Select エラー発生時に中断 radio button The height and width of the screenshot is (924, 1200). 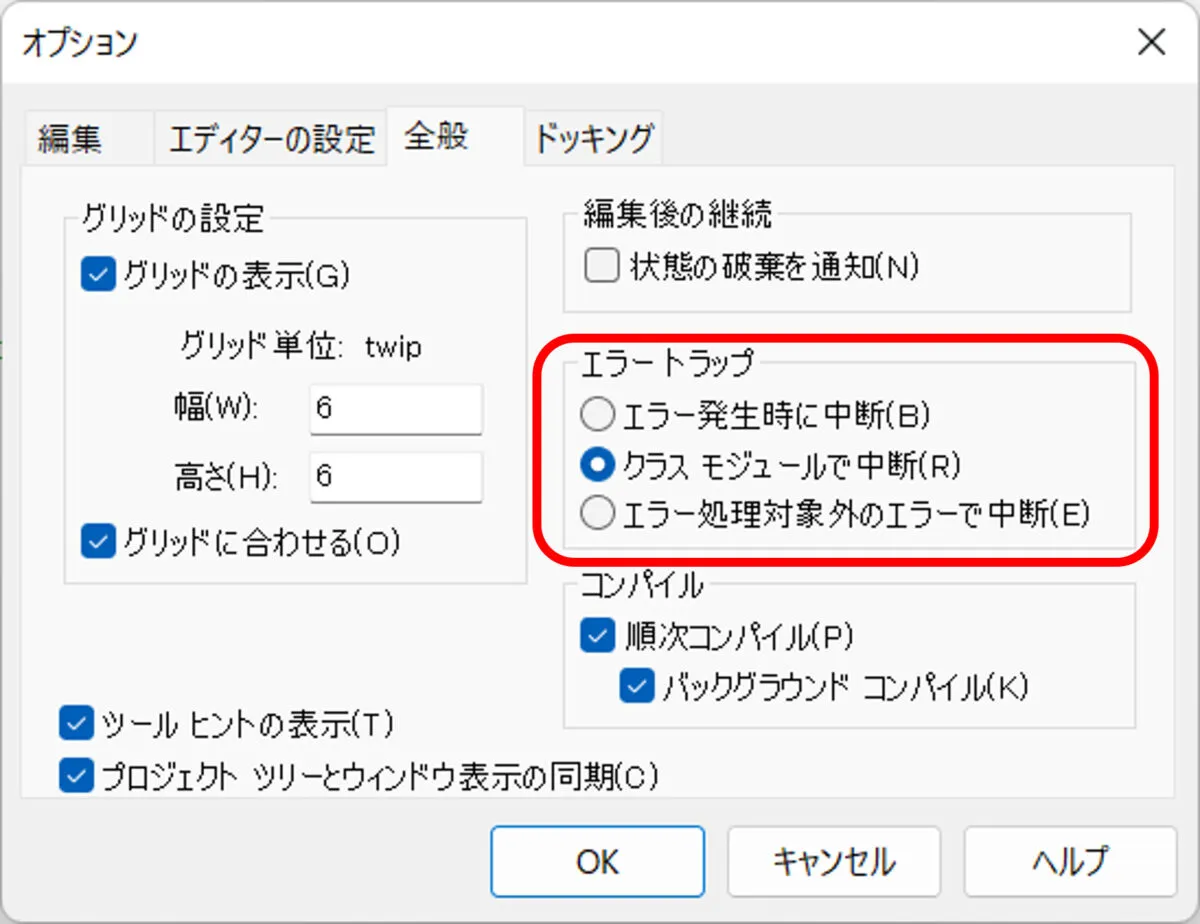pos(598,413)
